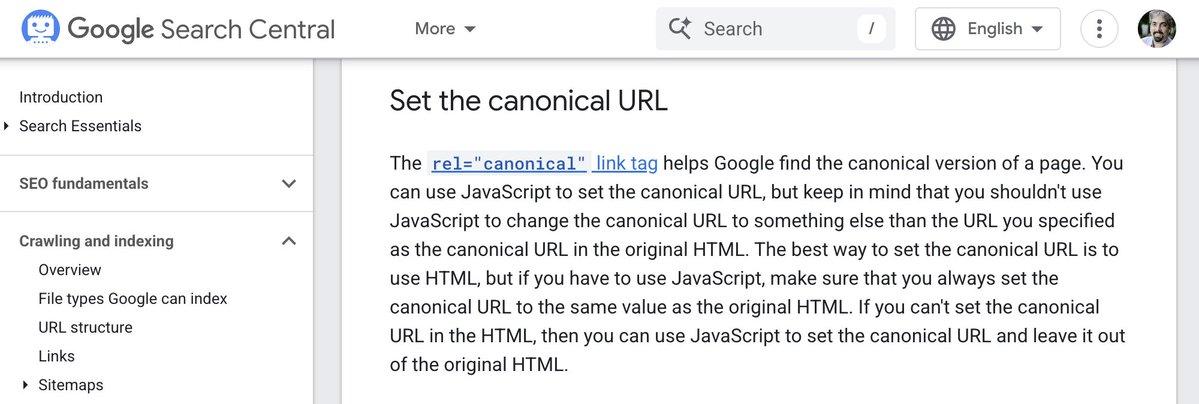Follow the rel="canonical" link tag hyperlink
Screen dimensions: 1199x404
[543, 163]
